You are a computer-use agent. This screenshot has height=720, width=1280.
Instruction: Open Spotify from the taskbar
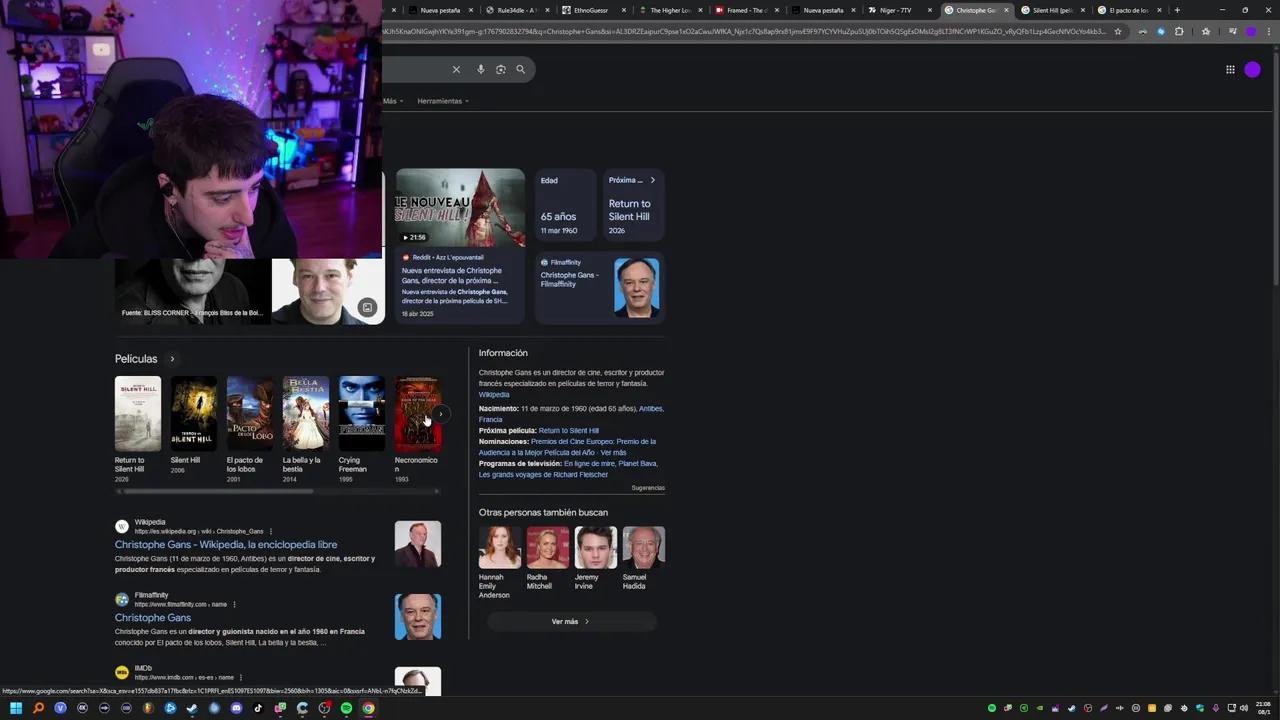[x=346, y=708]
